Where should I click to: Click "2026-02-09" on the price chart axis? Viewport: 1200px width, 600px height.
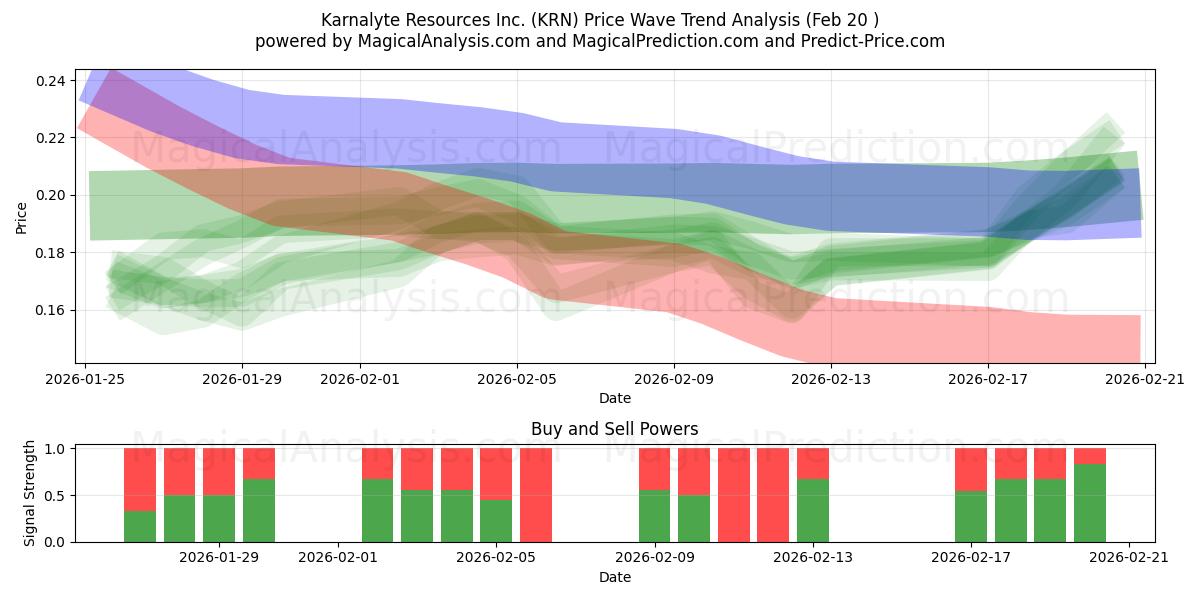674,379
